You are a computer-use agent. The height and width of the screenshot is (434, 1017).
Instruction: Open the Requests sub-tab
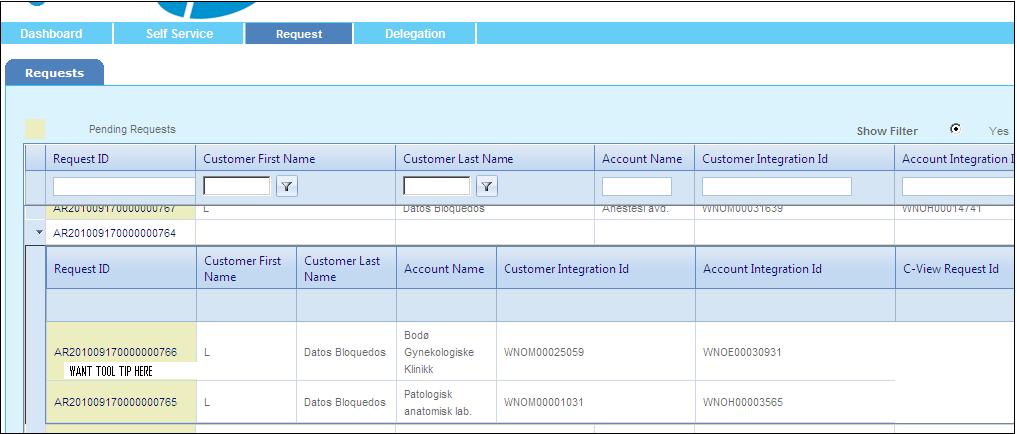click(x=55, y=73)
